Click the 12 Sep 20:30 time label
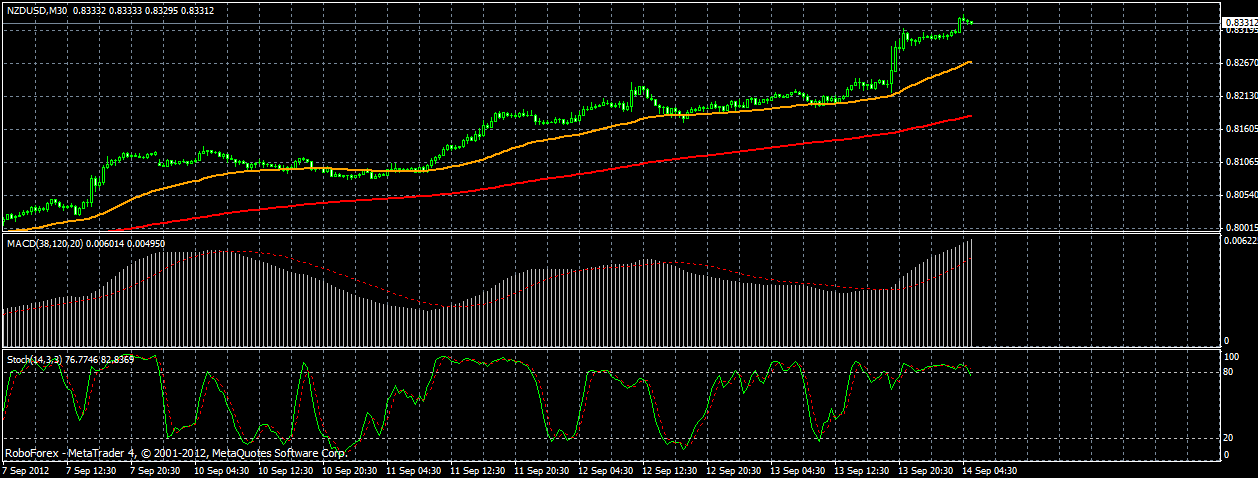This screenshot has height=478, width=1258. pyautogui.click(x=734, y=470)
